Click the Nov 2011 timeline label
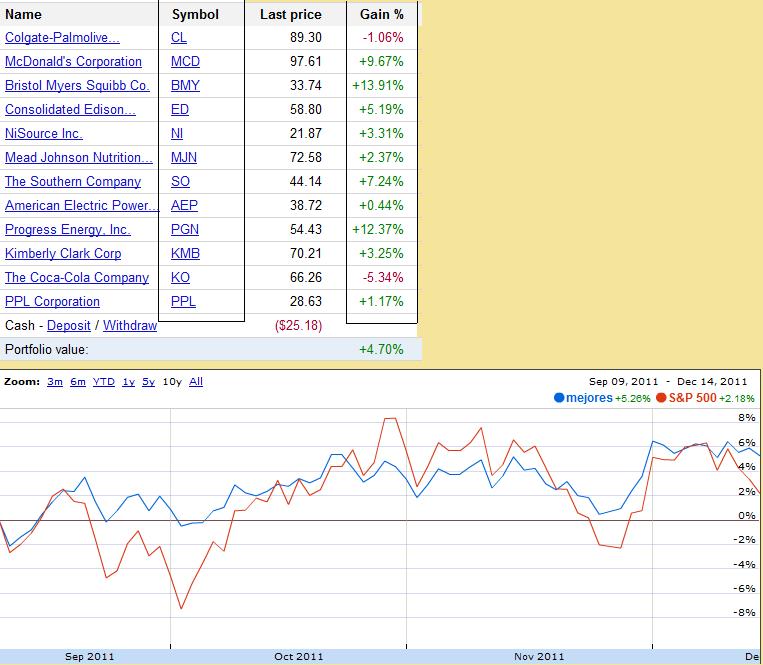 (539, 657)
